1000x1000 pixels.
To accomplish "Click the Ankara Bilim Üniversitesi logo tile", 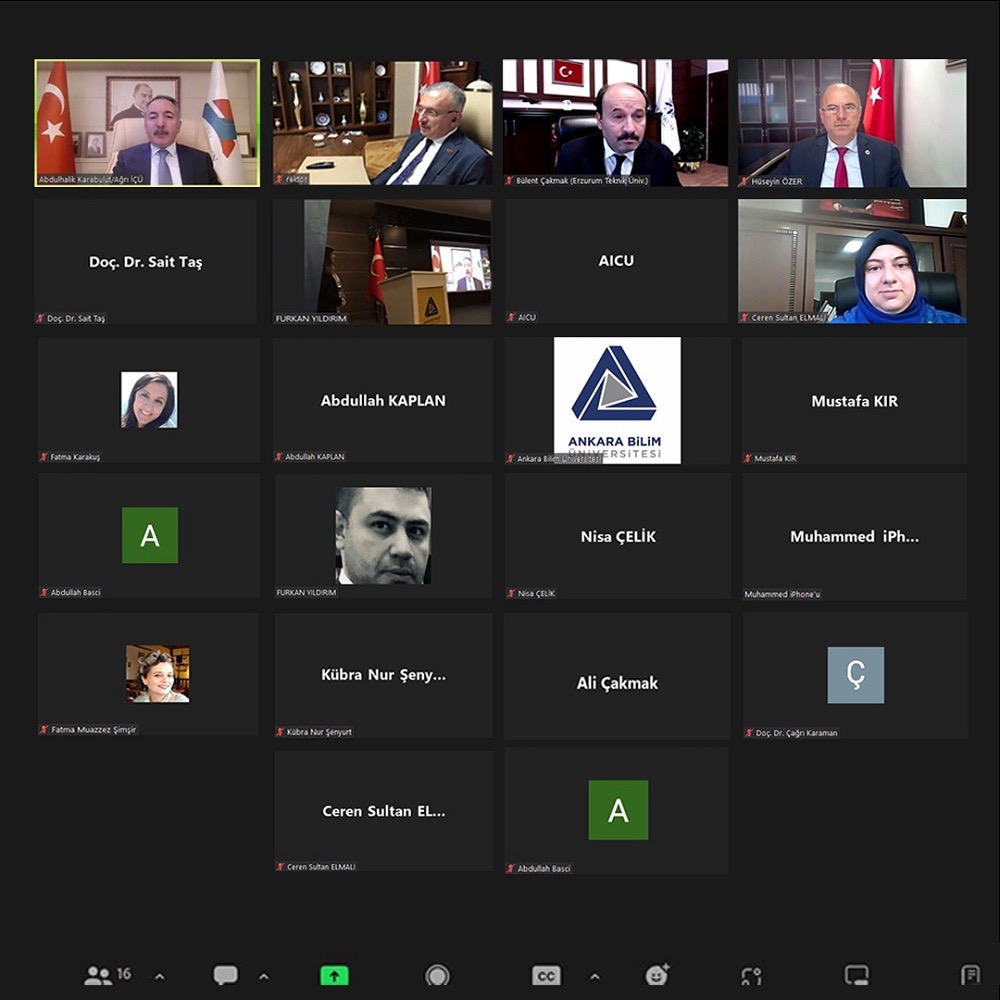I will tap(617, 400).
